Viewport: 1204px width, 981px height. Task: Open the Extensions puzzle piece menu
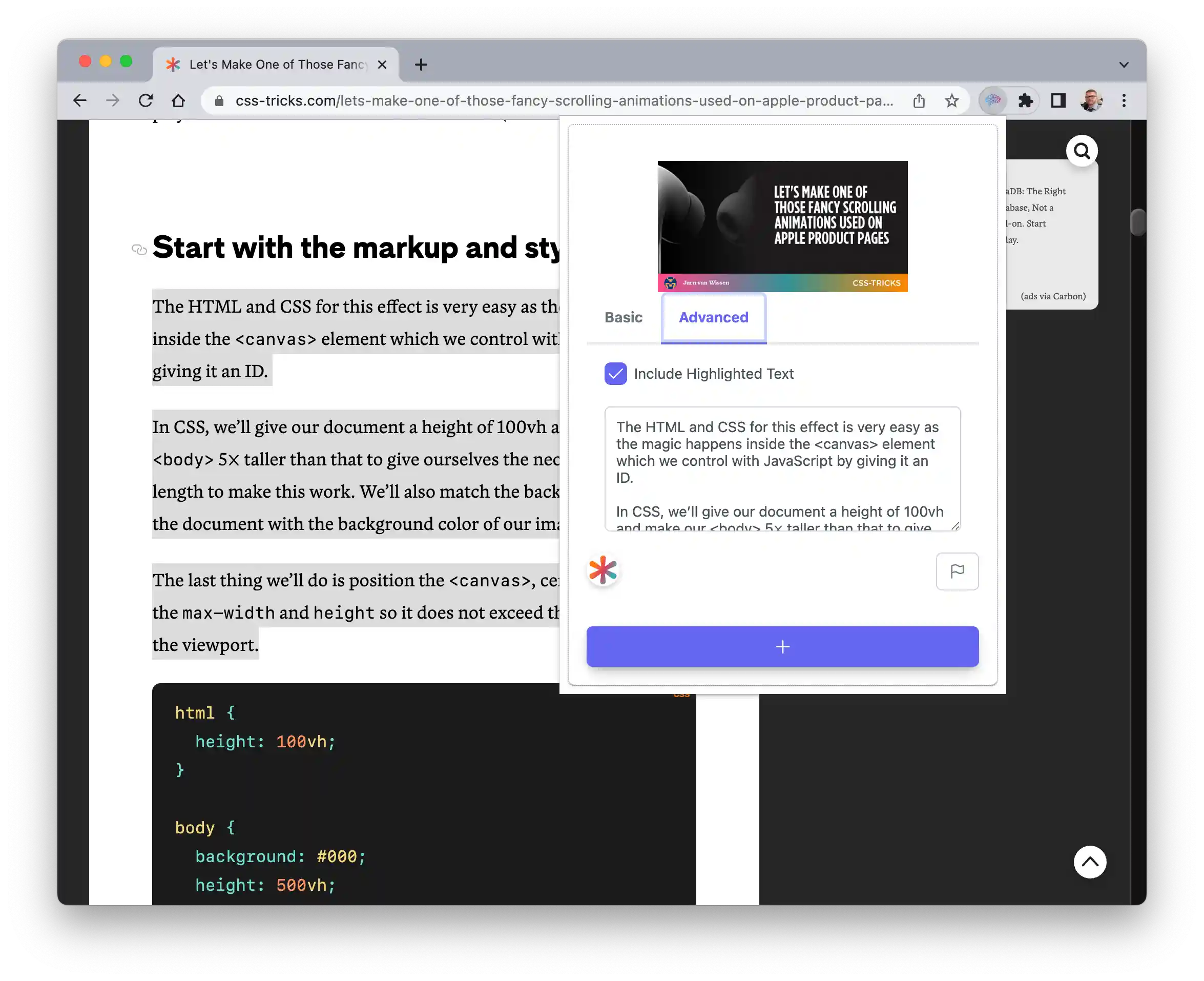point(1026,100)
